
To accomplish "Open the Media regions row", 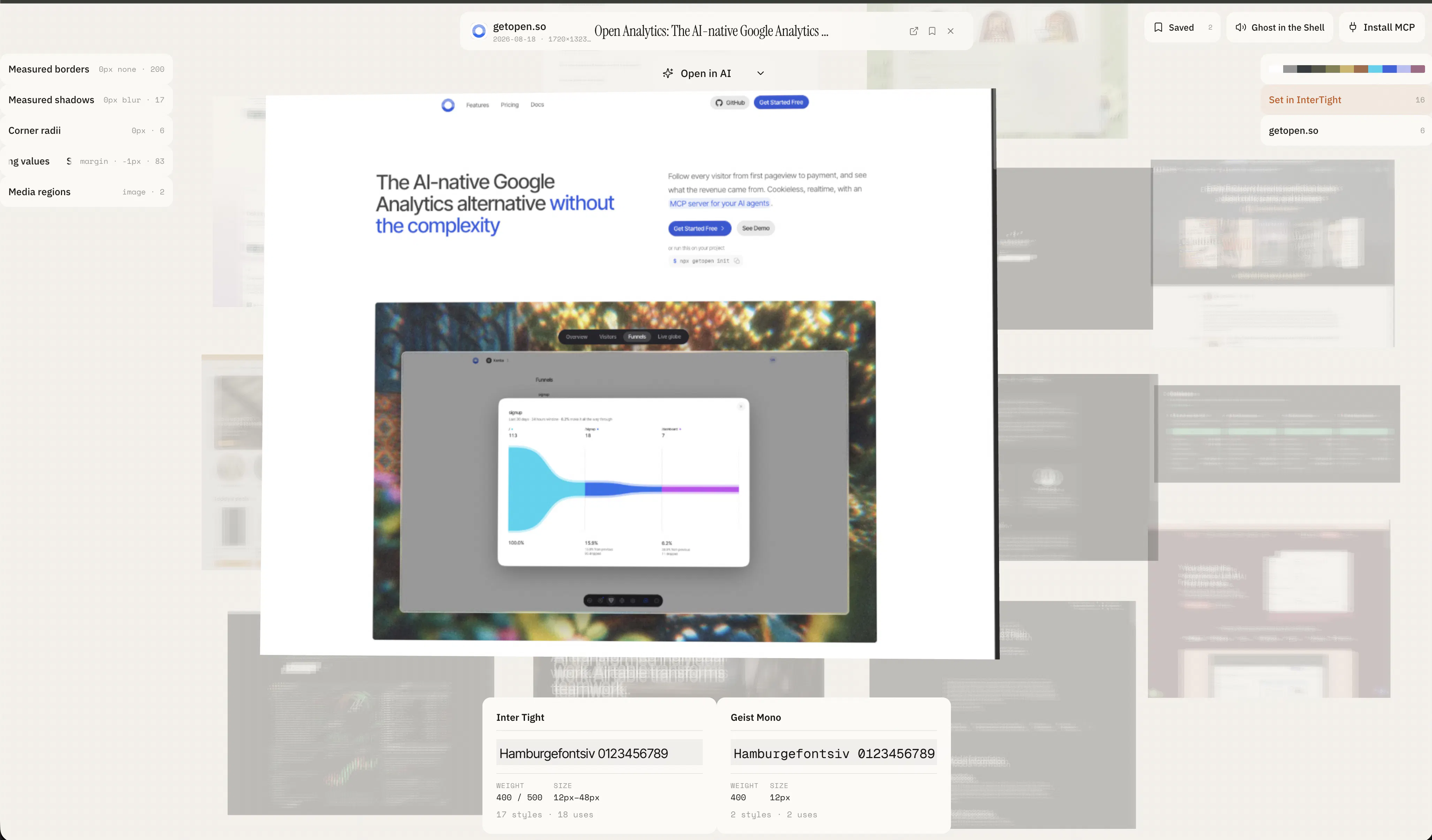I will point(86,192).
